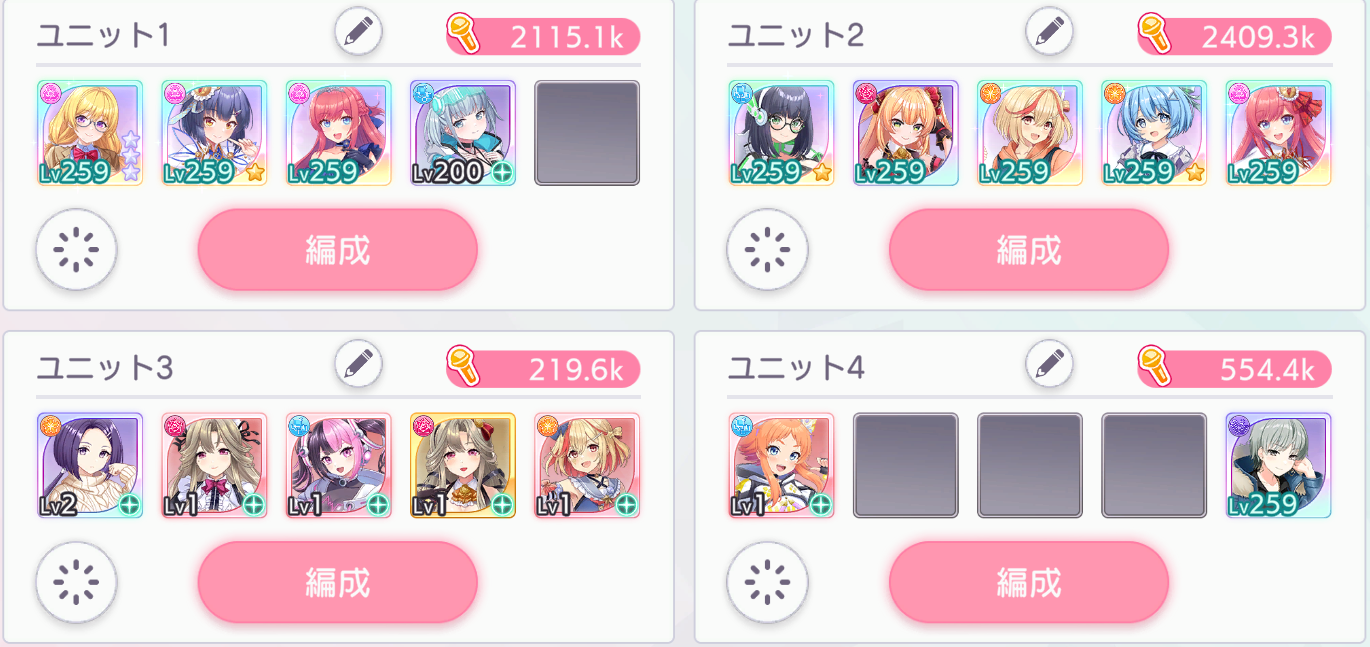The image size is (1370, 647).
Task: Tap the 編成 button in ユニット2
Action: [1029, 250]
